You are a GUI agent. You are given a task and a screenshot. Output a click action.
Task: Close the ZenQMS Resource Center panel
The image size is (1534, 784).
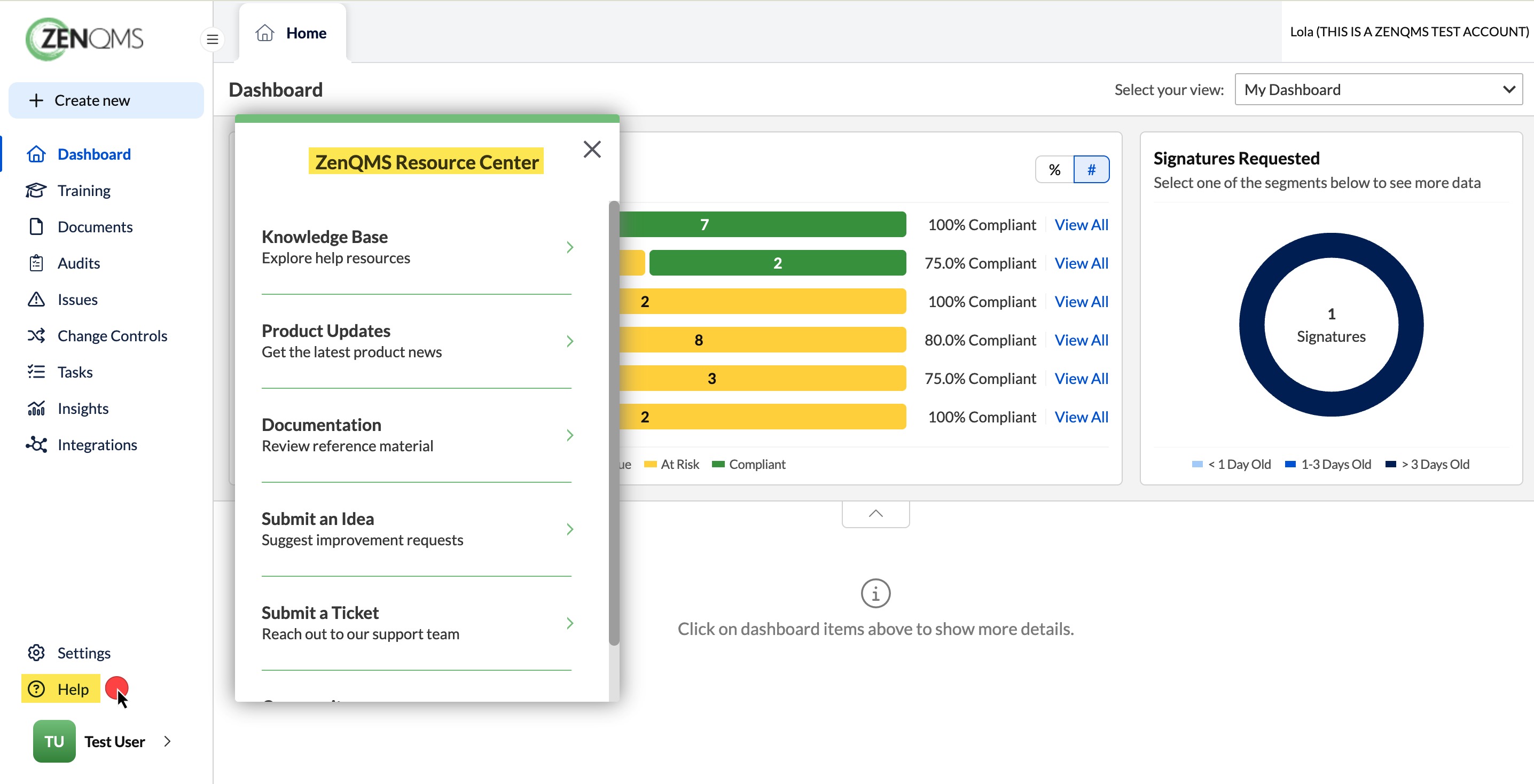[x=592, y=150]
